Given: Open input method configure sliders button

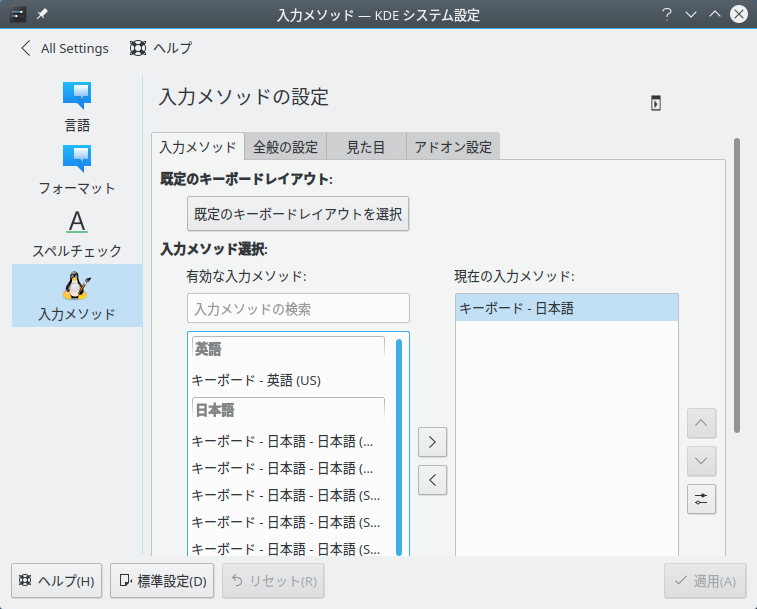Looking at the screenshot, I should point(701,499).
